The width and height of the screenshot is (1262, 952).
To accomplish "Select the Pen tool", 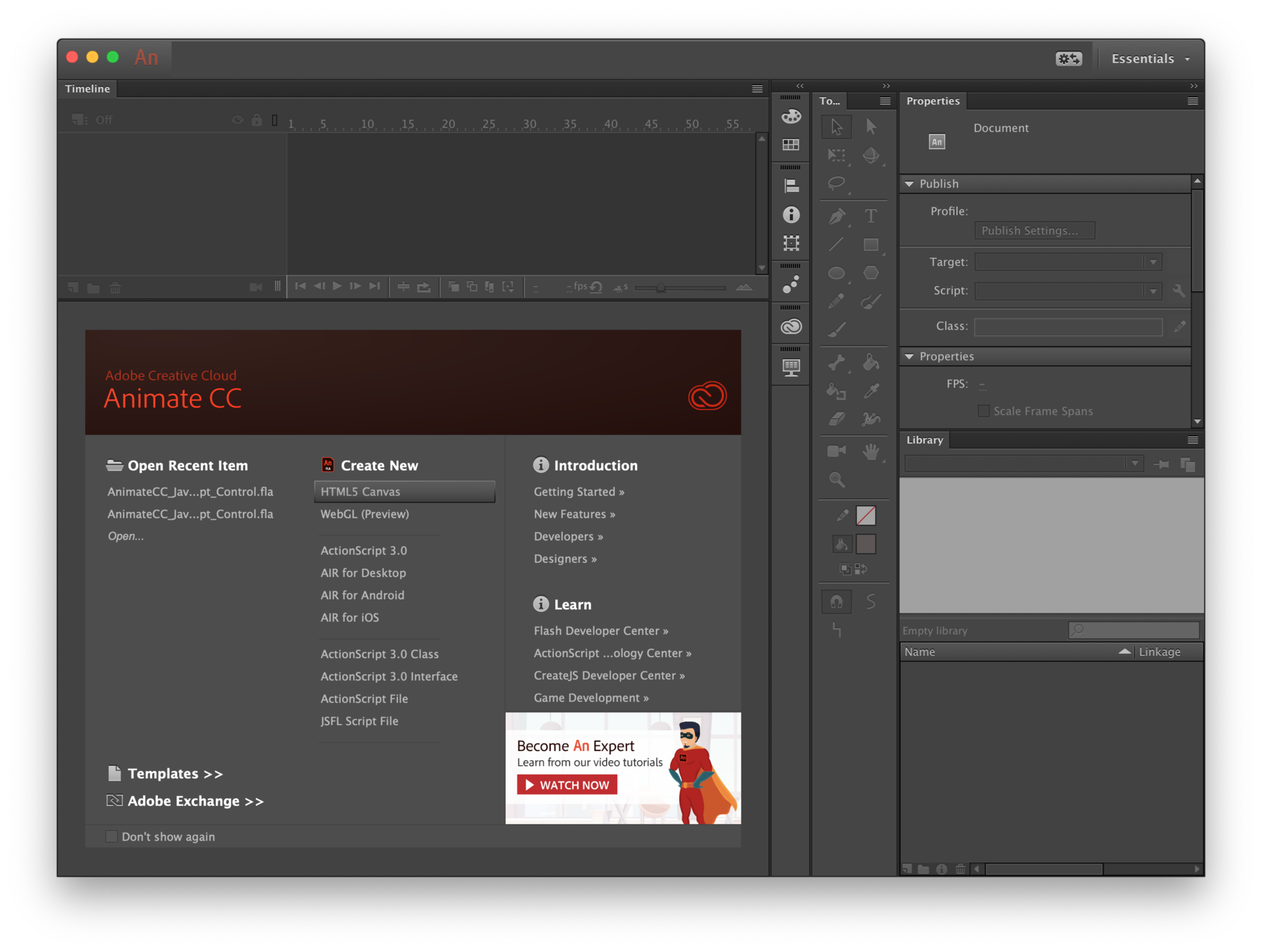I will [836, 216].
